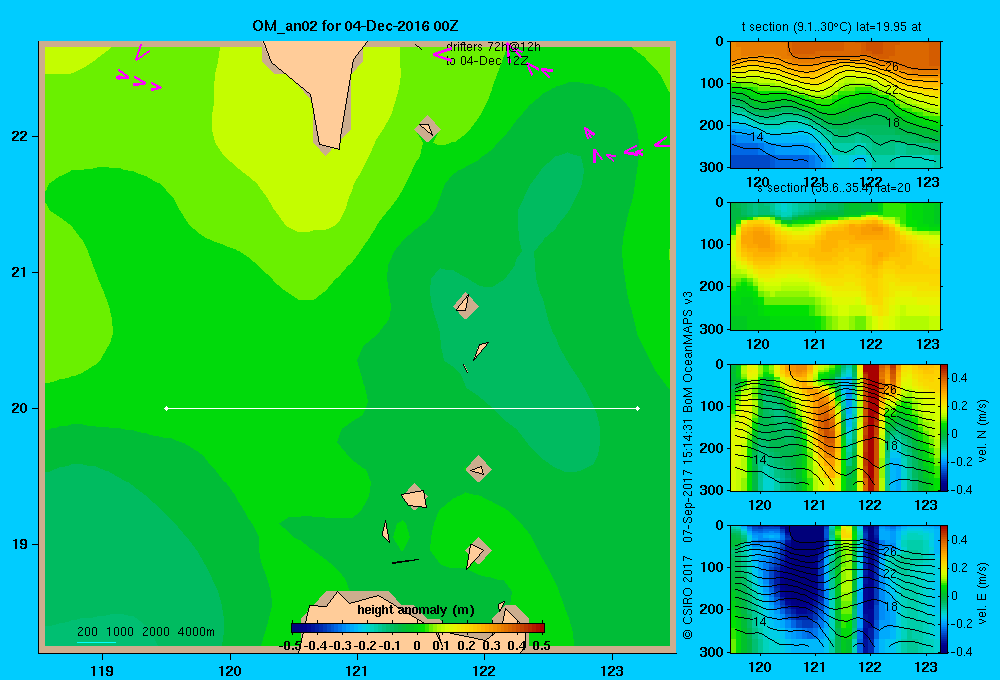This screenshot has width=1000, height=680.
Task: Click the 't section (9.1..30°C) lat=19.95' heading
Action: pos(831,27)
